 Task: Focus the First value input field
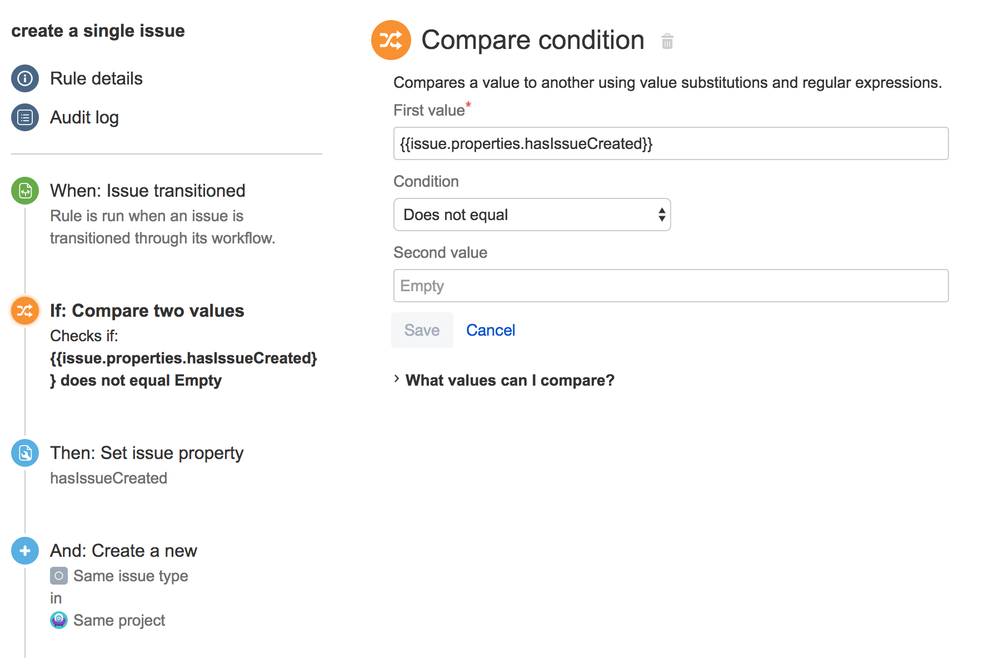671,143
